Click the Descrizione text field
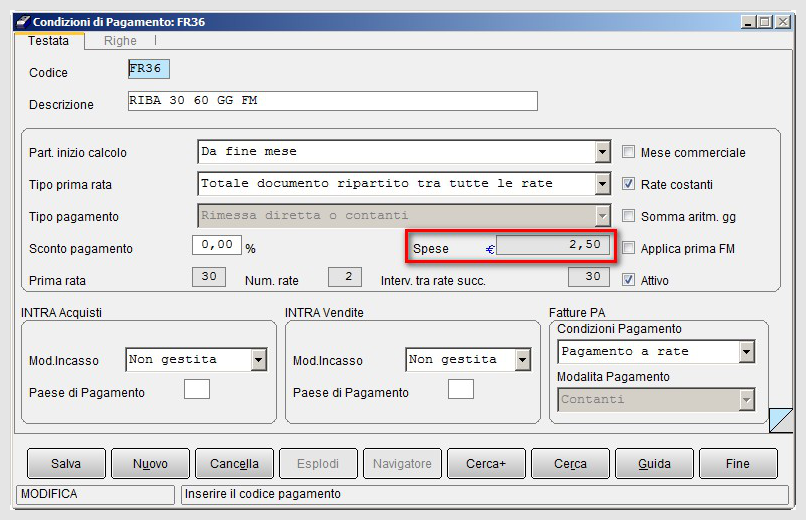Screen dimensions: 806x520 [333, 101]
